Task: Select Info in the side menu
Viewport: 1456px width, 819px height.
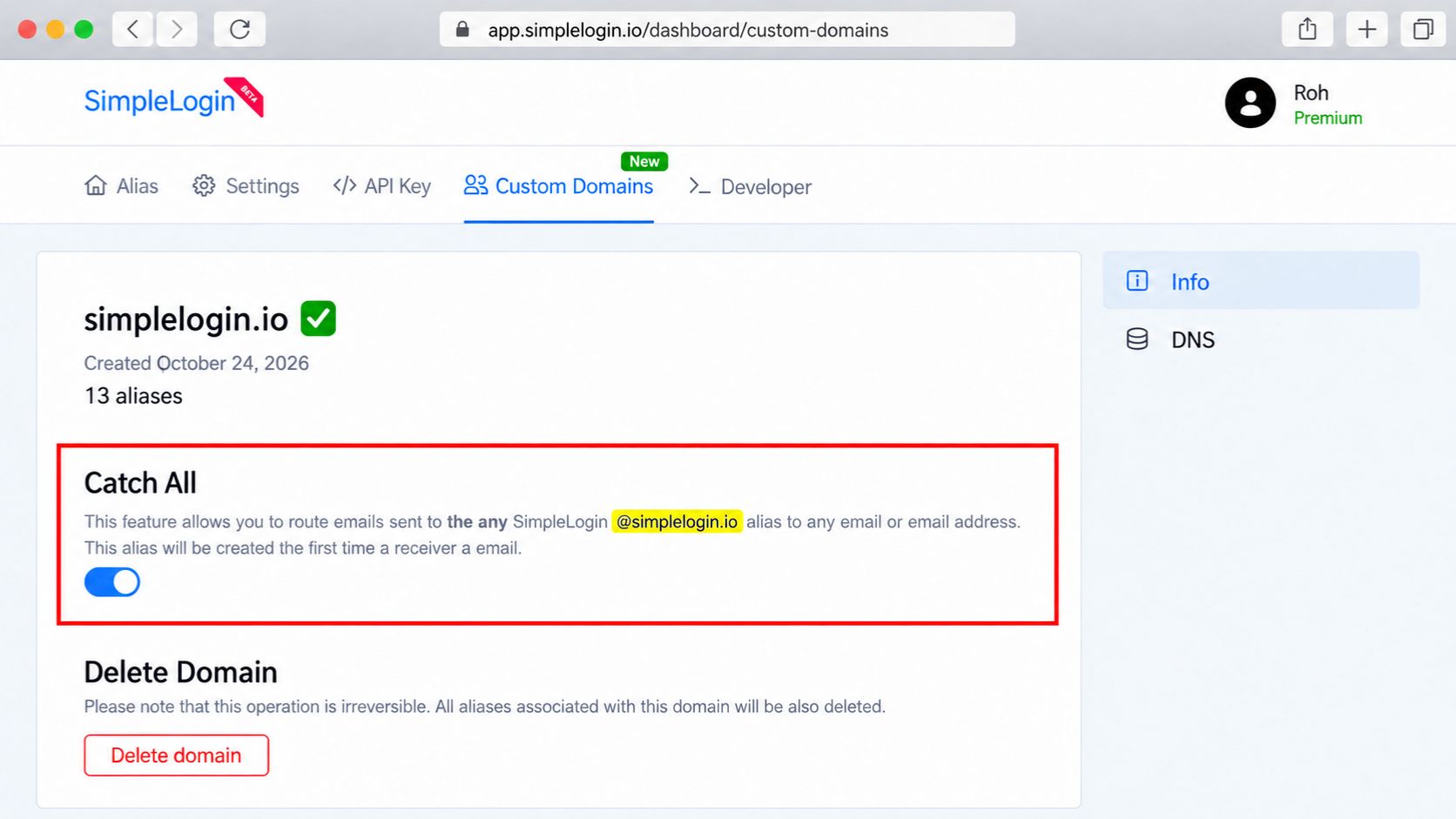Action: coord(1261,281)
